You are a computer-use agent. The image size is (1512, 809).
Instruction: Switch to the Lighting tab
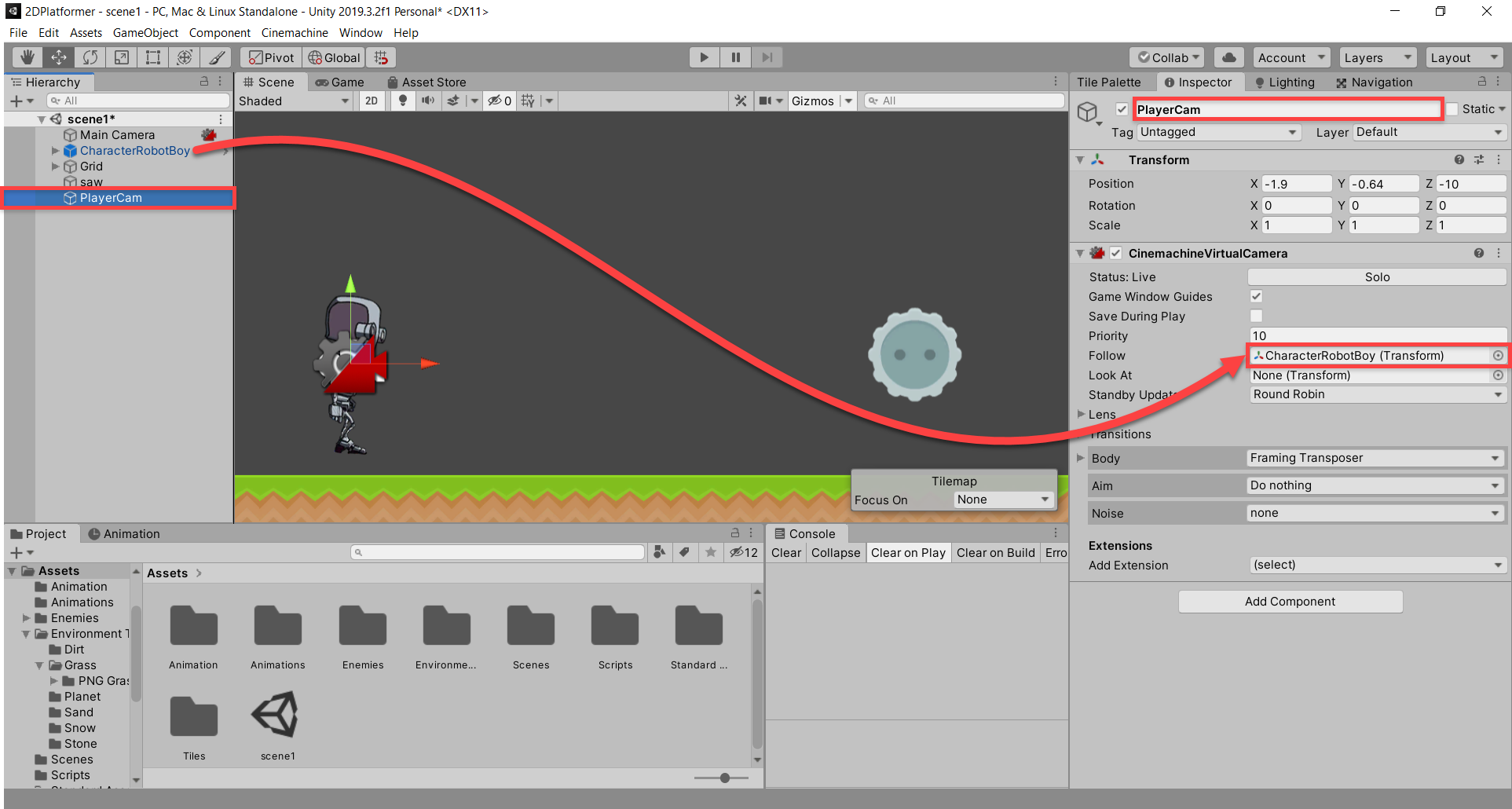click(1284, 82)
